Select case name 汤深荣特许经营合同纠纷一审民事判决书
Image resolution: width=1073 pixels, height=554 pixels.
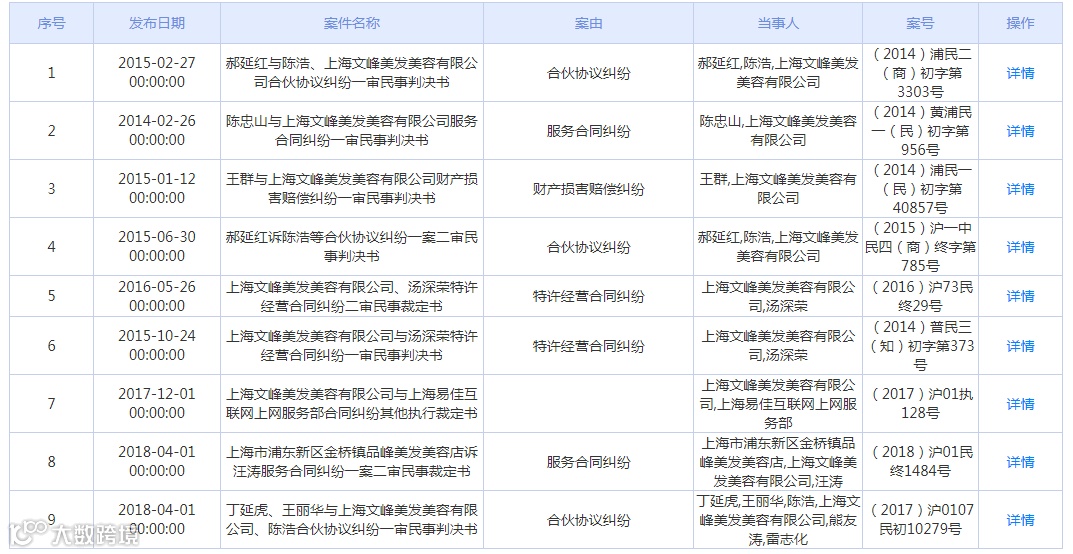(x=352, y=345)
